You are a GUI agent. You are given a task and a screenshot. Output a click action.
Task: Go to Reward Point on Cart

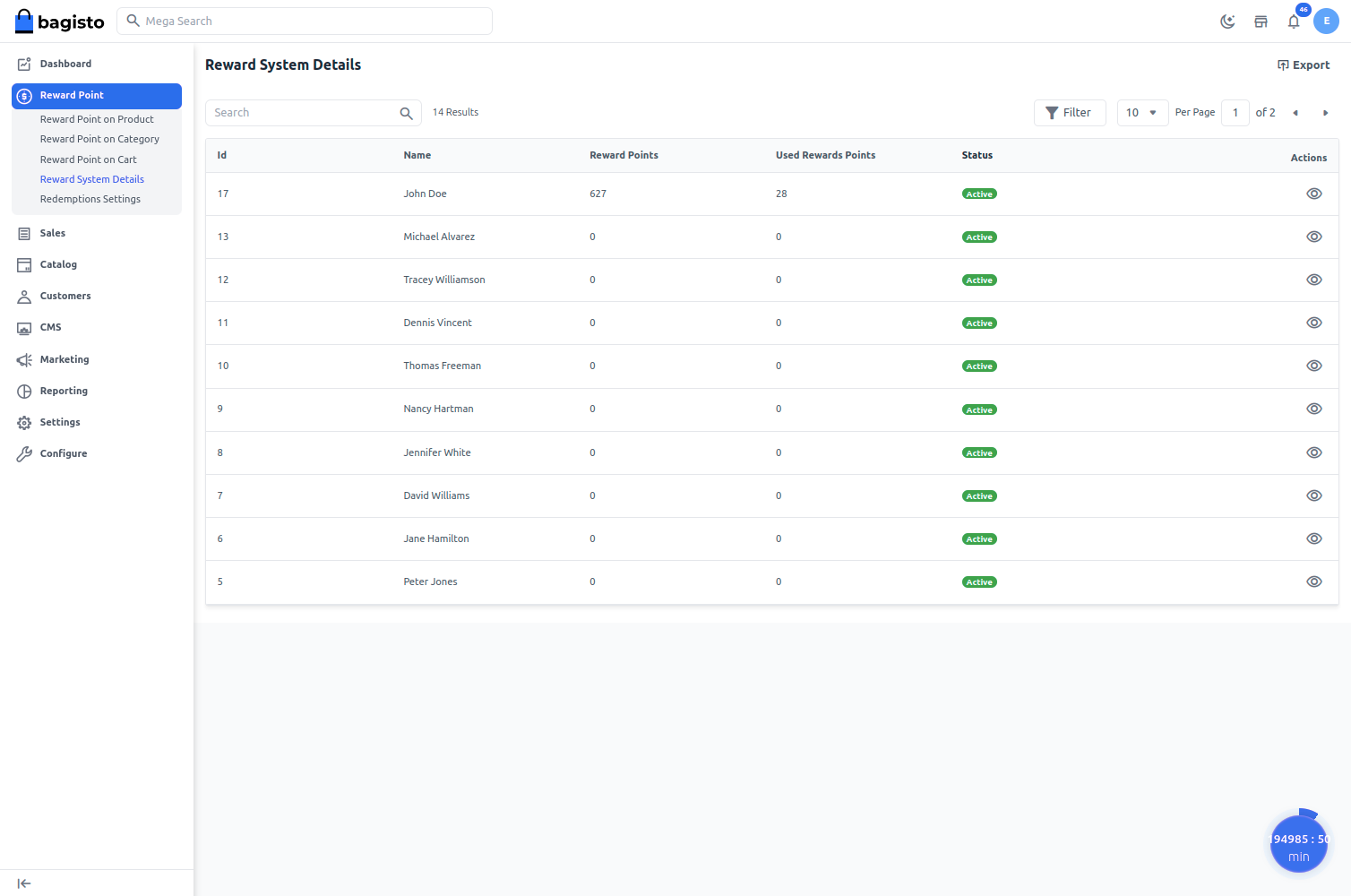[89, 159]
